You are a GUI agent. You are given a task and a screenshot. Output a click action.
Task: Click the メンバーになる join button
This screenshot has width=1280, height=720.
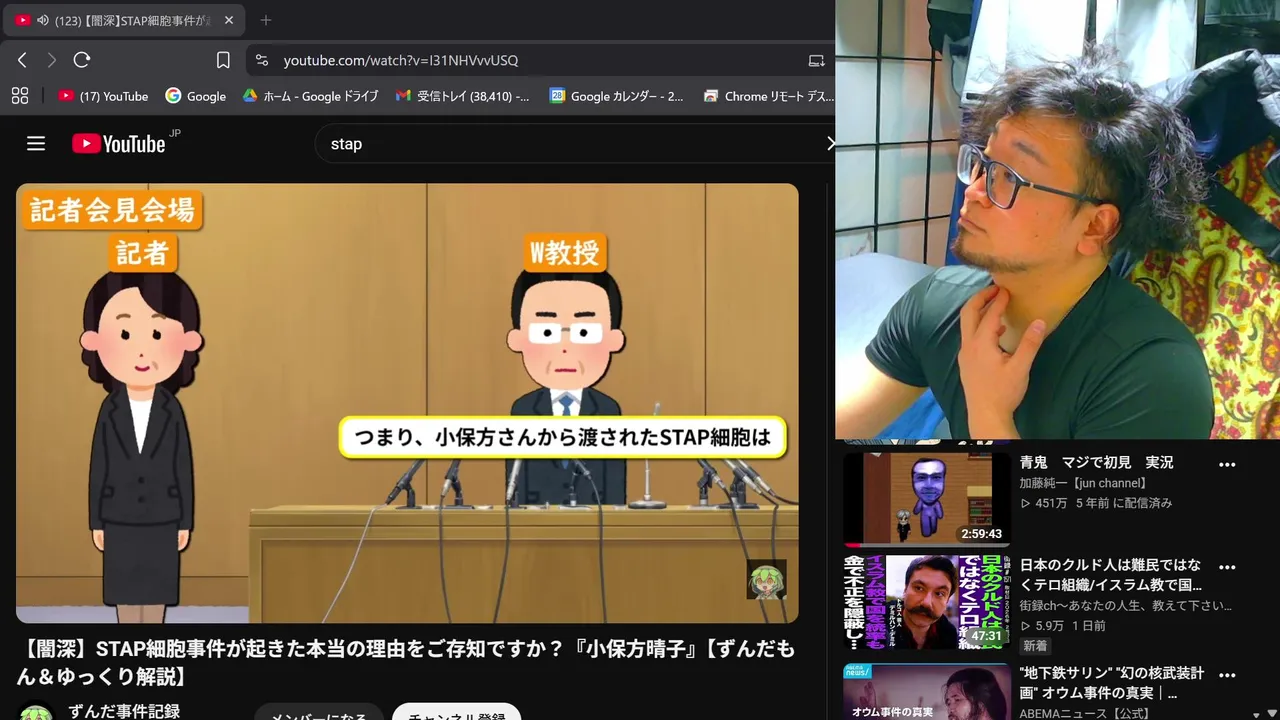pyautogui.click(x=319, y=712)
